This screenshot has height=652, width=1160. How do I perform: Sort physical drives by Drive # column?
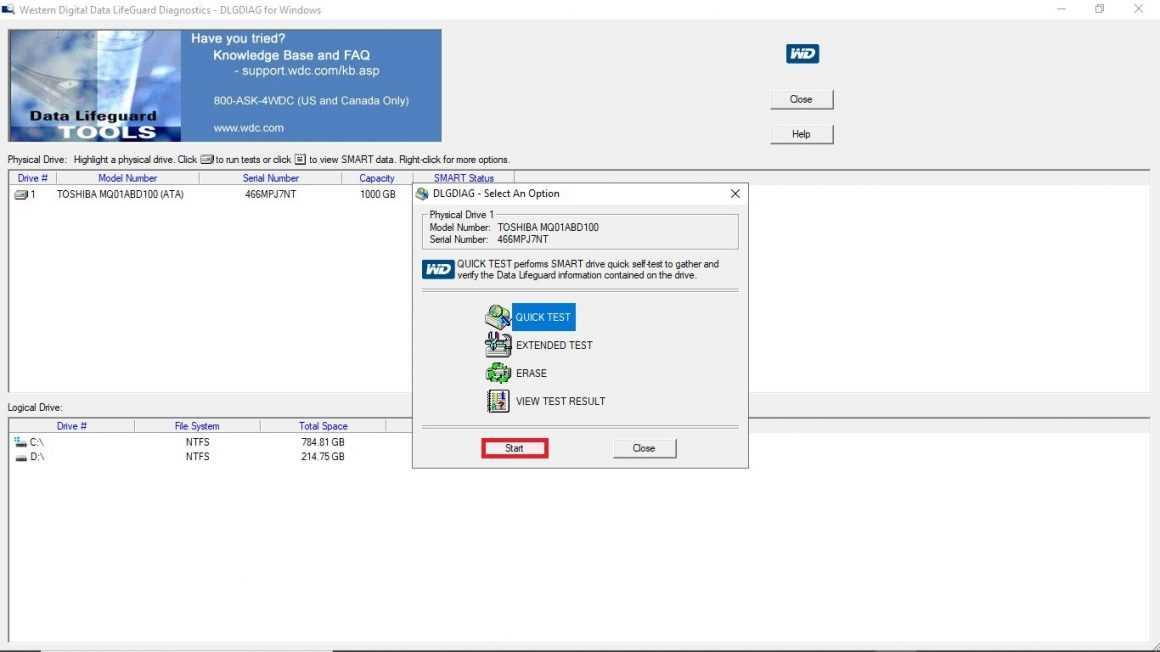(x=33, y=178)
